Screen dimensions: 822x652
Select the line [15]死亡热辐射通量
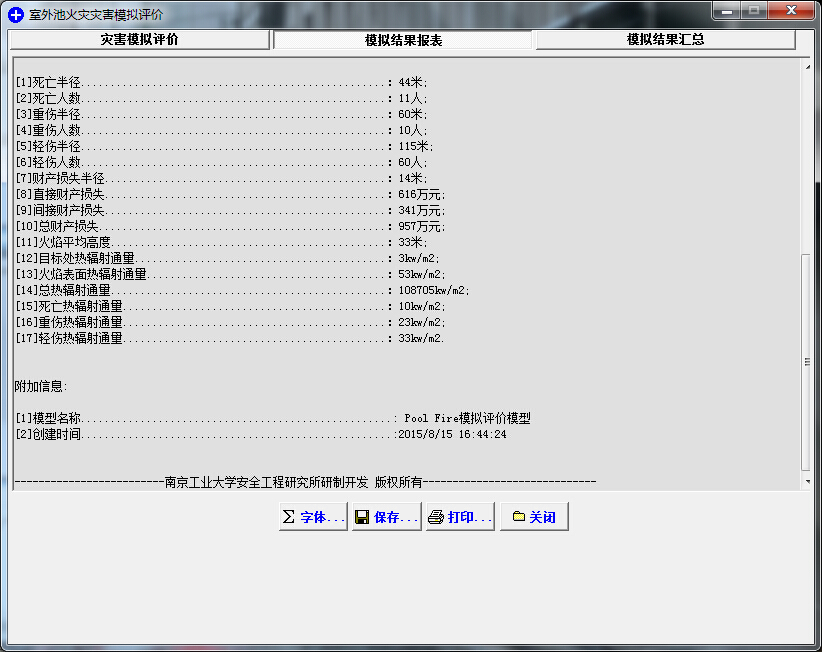[230, 306]
